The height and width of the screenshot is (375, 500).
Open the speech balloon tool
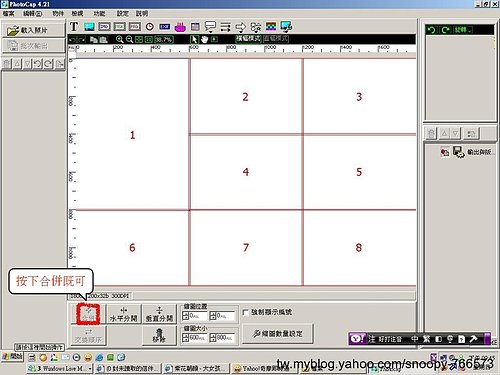tap(210, 27)
